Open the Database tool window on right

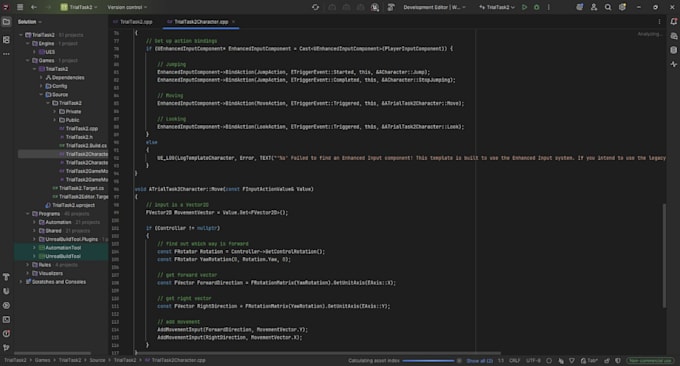(x=673, y=50)
